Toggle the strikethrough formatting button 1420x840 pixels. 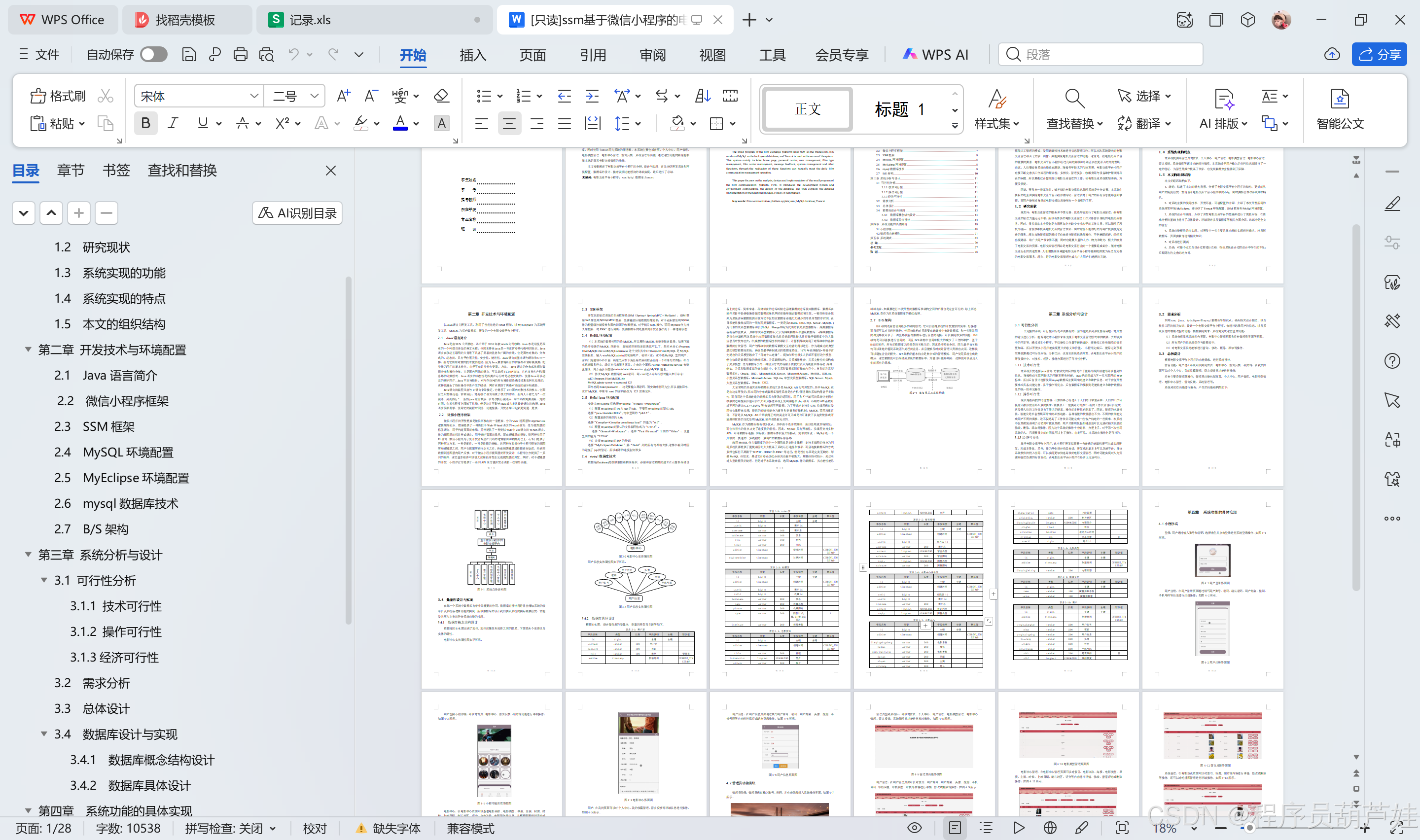pos(242,123)
